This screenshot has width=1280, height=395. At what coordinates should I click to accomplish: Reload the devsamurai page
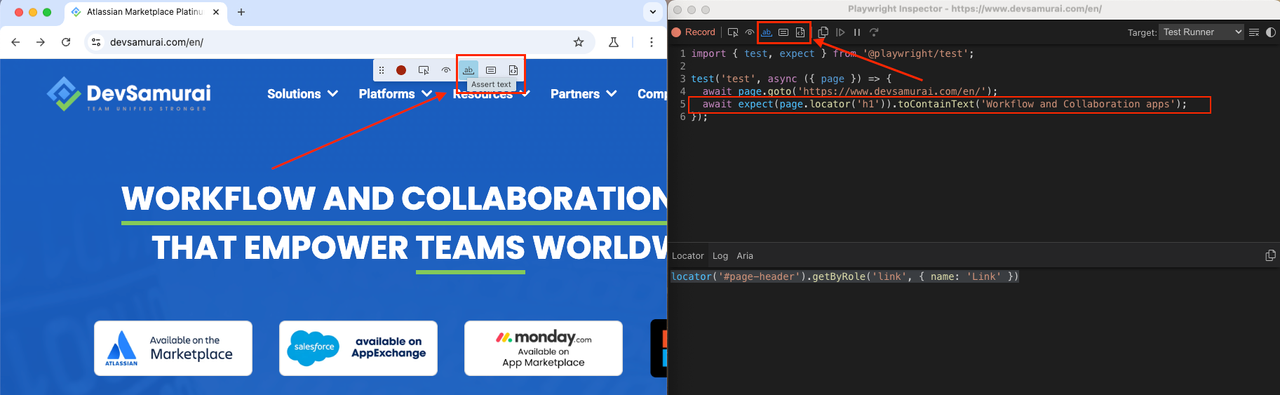click(x=66, y=42)
